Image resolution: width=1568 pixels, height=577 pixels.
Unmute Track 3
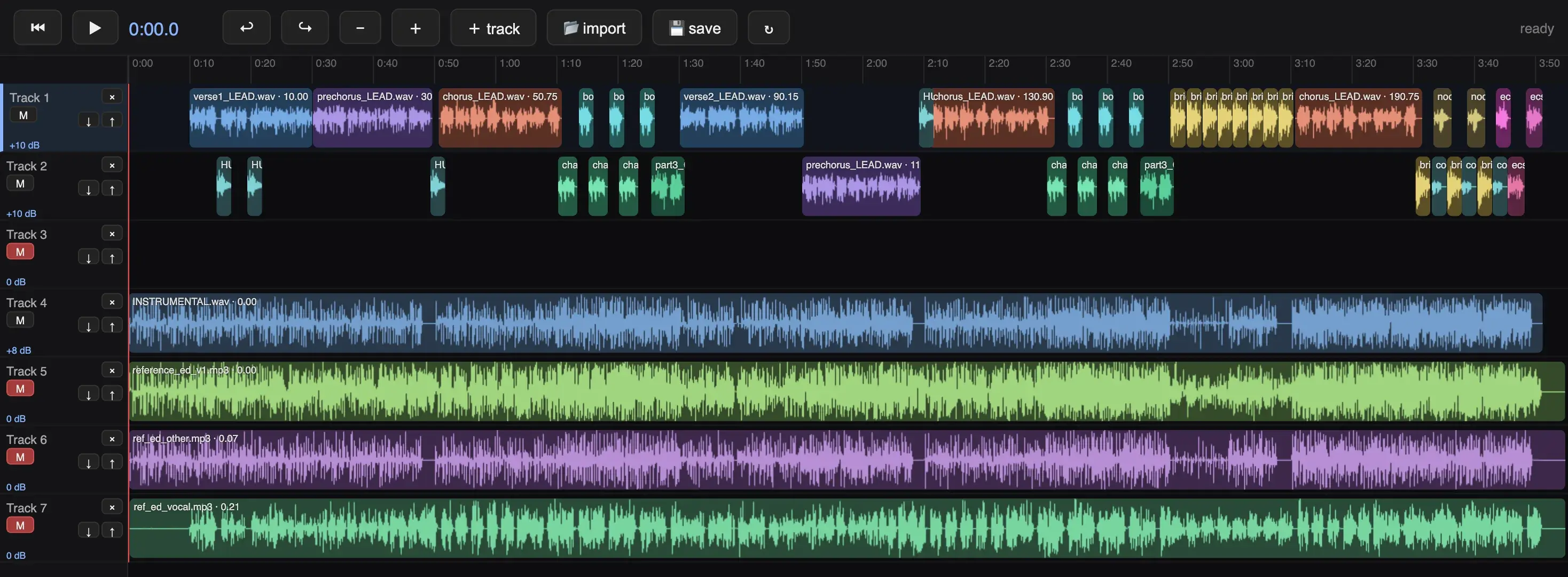[20, 252]
